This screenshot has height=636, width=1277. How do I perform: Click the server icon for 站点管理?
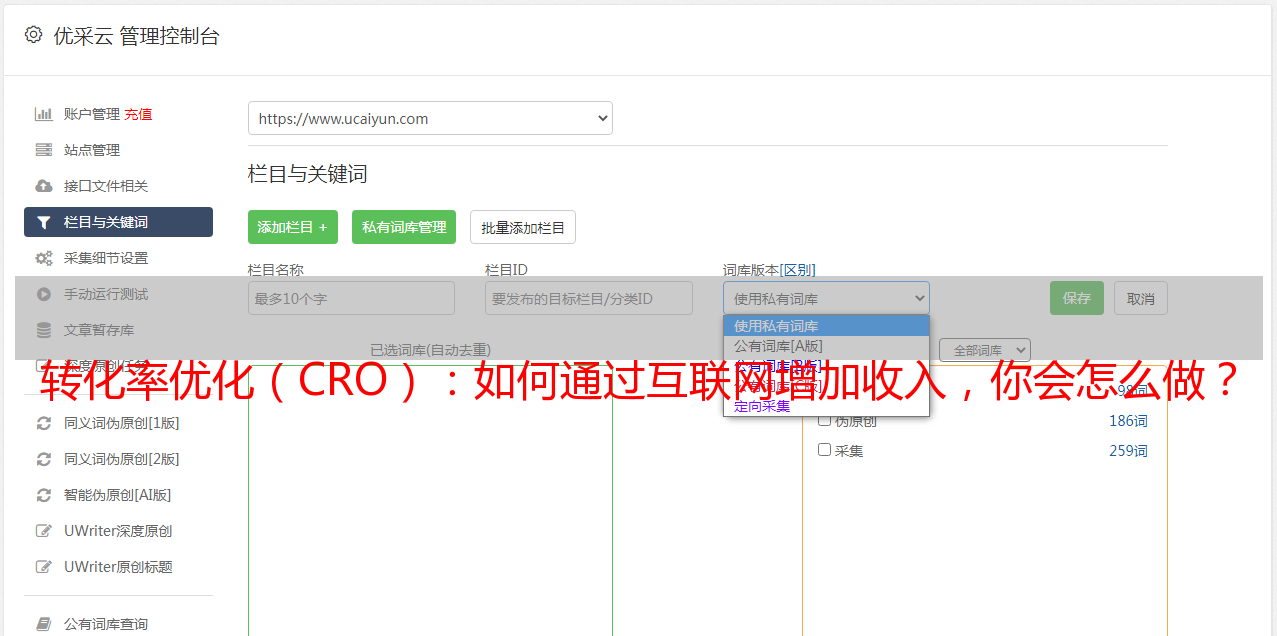tap(43, 150)
